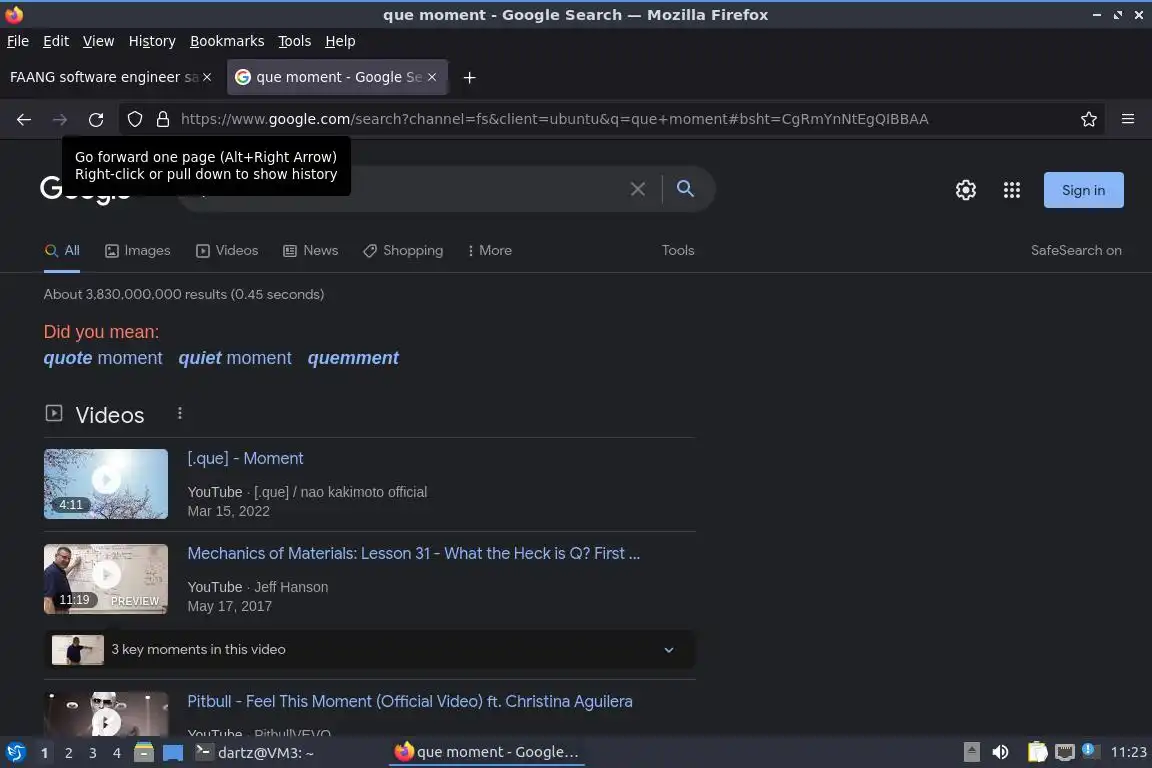The height and width of the screenshot is (768, 1152).
Task: Open Videos section three-dot options
Action: click(x=179, y=414)
